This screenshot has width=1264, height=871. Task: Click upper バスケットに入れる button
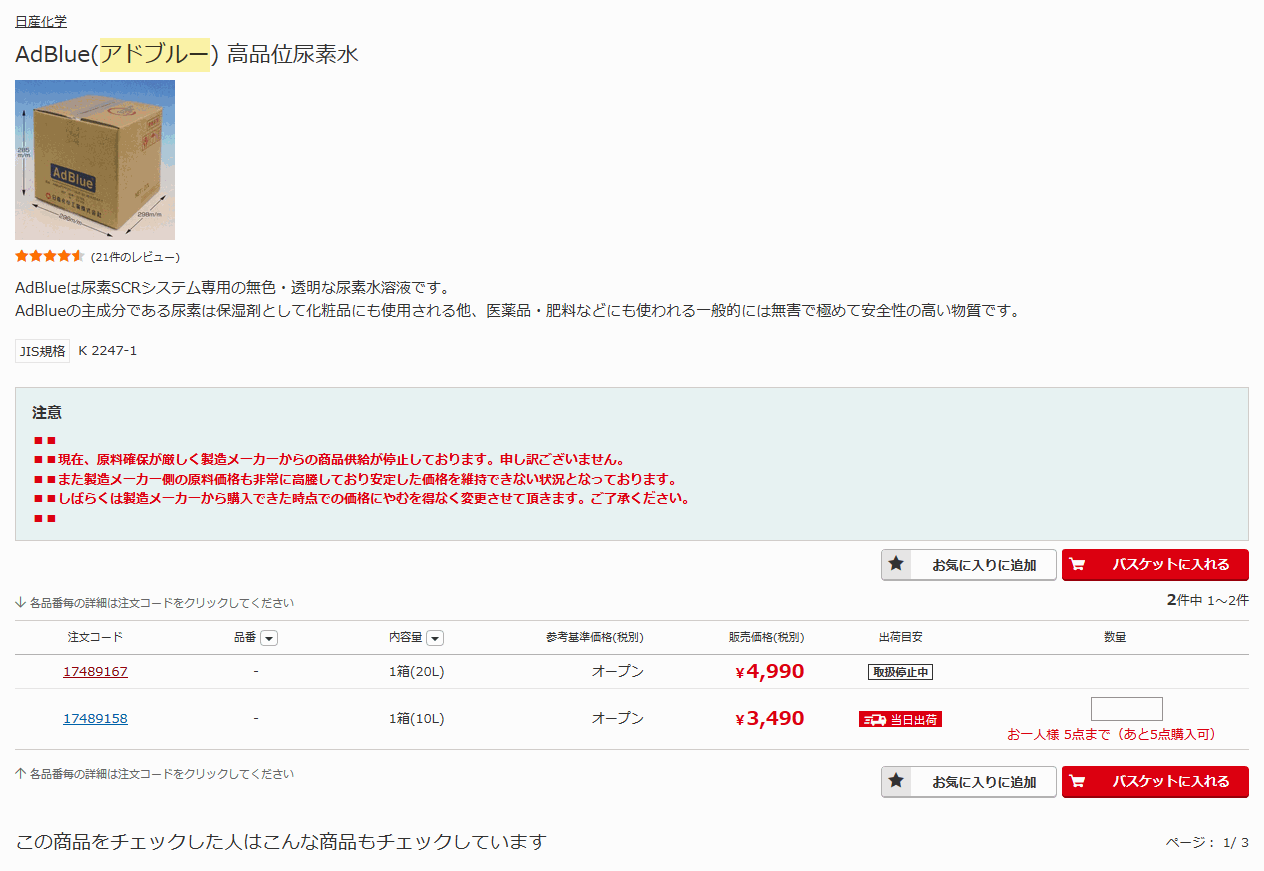pos(1155,565)
